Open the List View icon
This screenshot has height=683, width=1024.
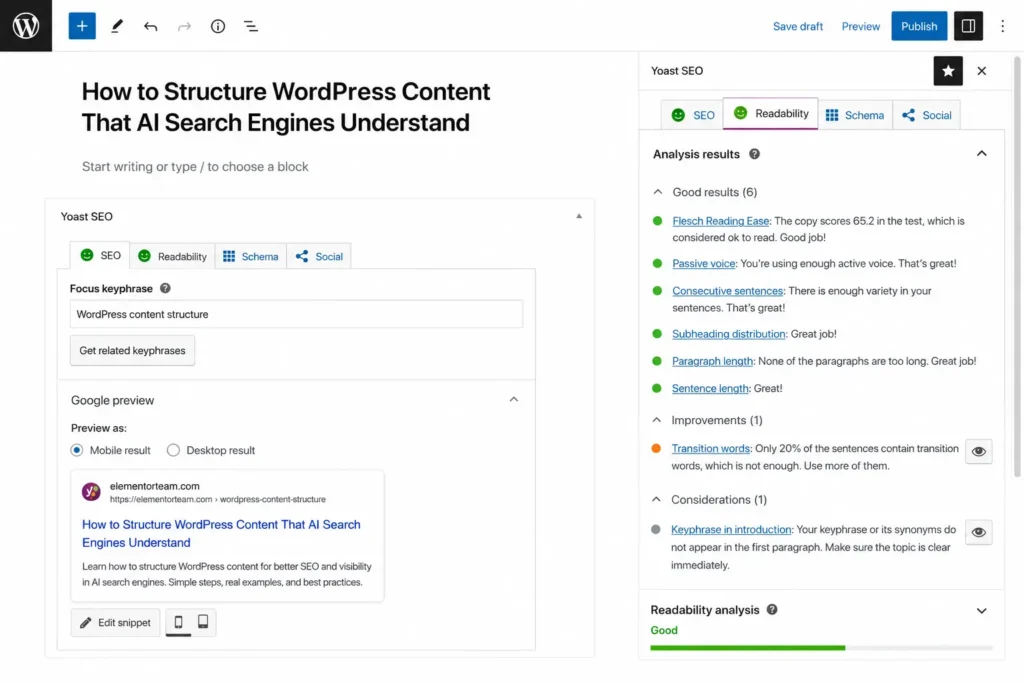click(x=251, y=26)
